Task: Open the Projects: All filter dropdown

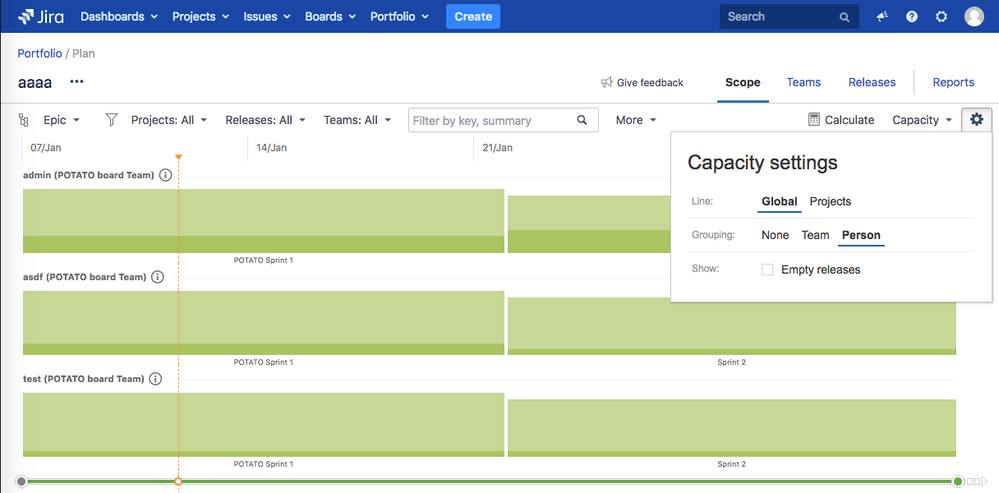Action: [169, 120]
